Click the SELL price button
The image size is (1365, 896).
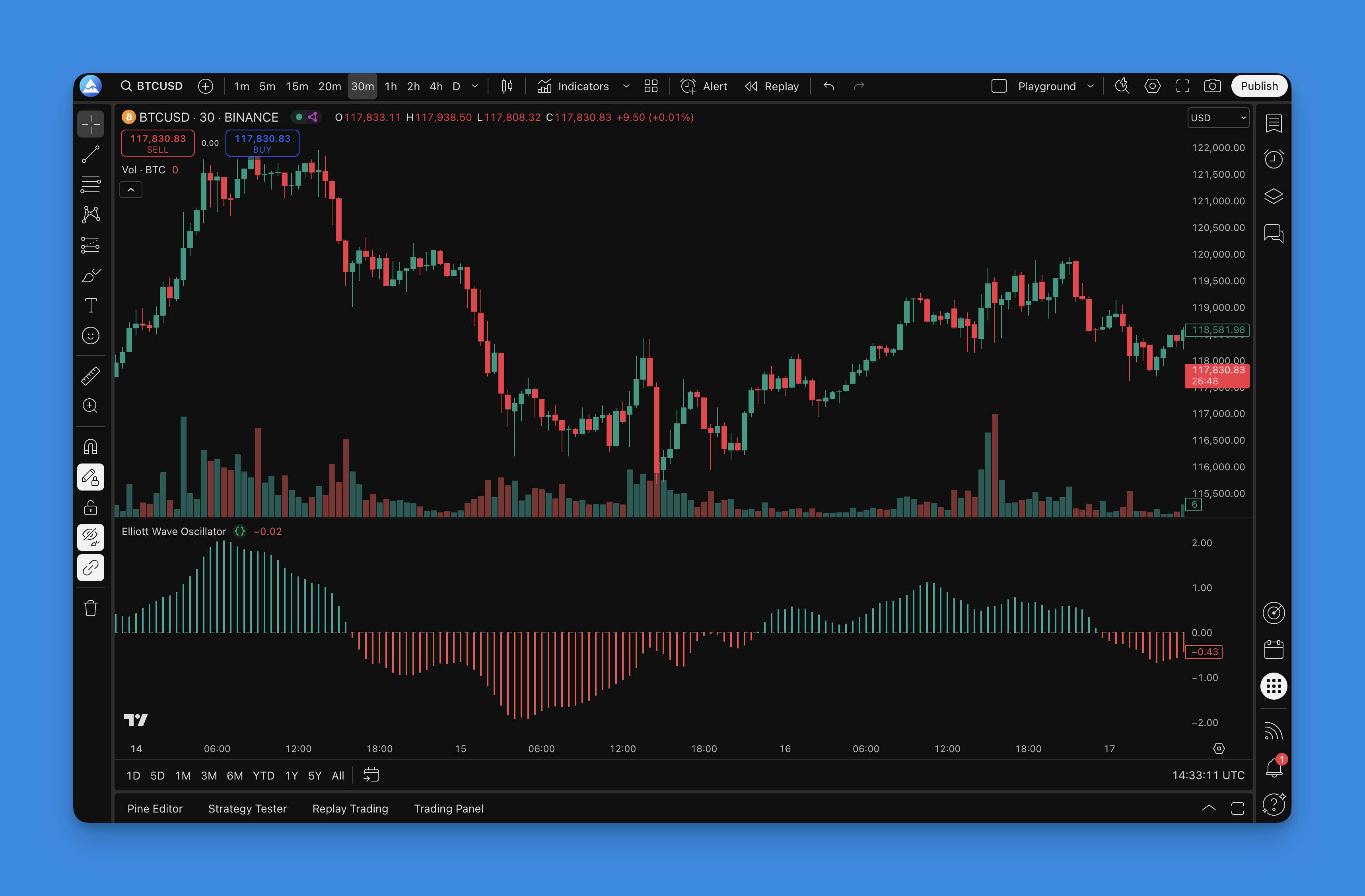(x=158, y=144)
